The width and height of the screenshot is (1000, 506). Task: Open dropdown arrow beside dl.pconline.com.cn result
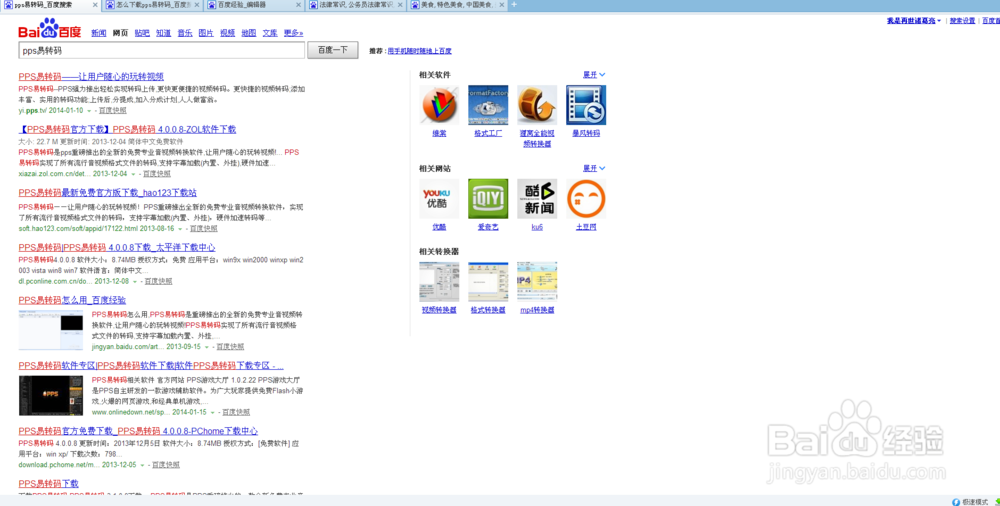tap(135, 281)
